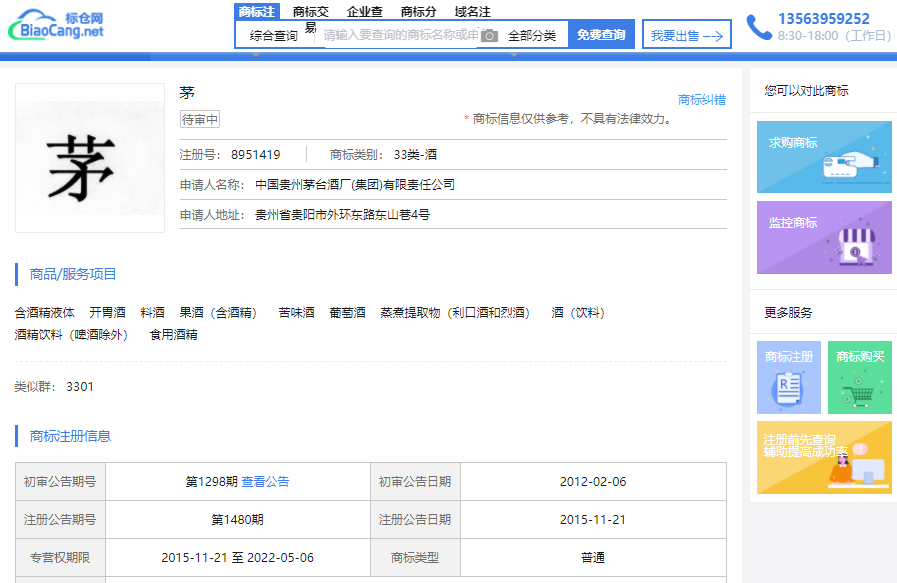Open the BiaoCang.net logo homepage
This screenshot has width=897, height=583.
(x=56, y=25)
